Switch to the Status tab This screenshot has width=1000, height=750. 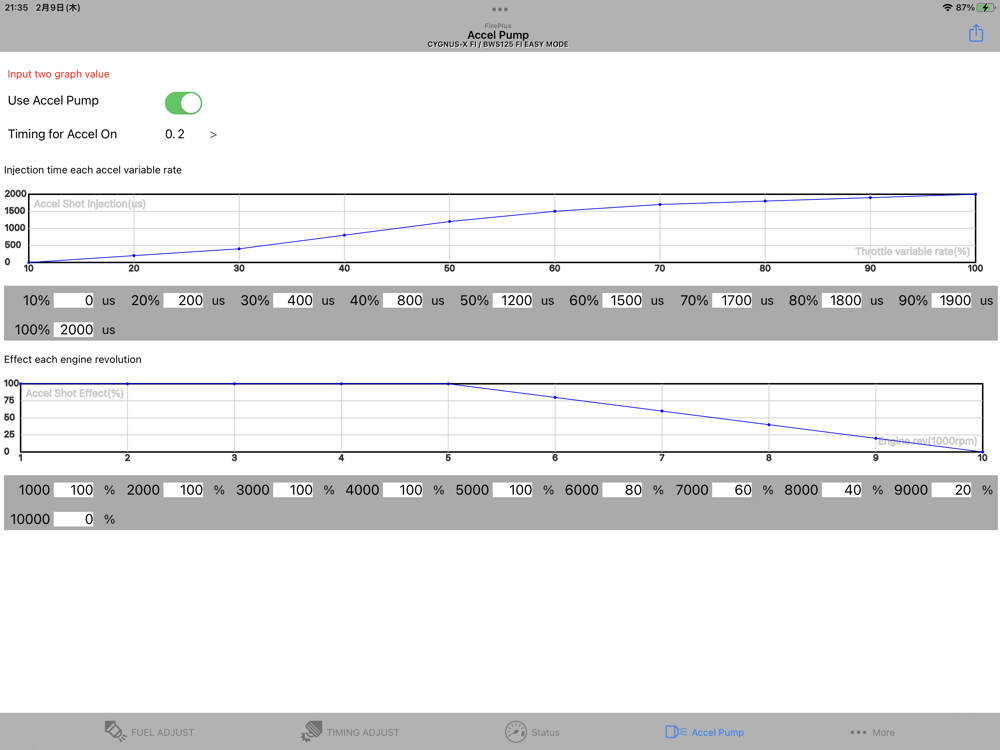[532, 732]
